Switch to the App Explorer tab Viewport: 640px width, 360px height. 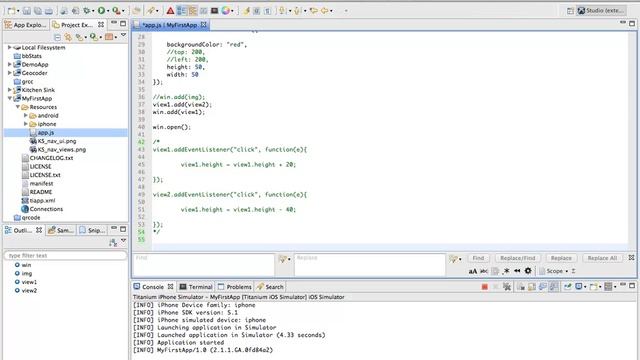(x=26, y=25)
